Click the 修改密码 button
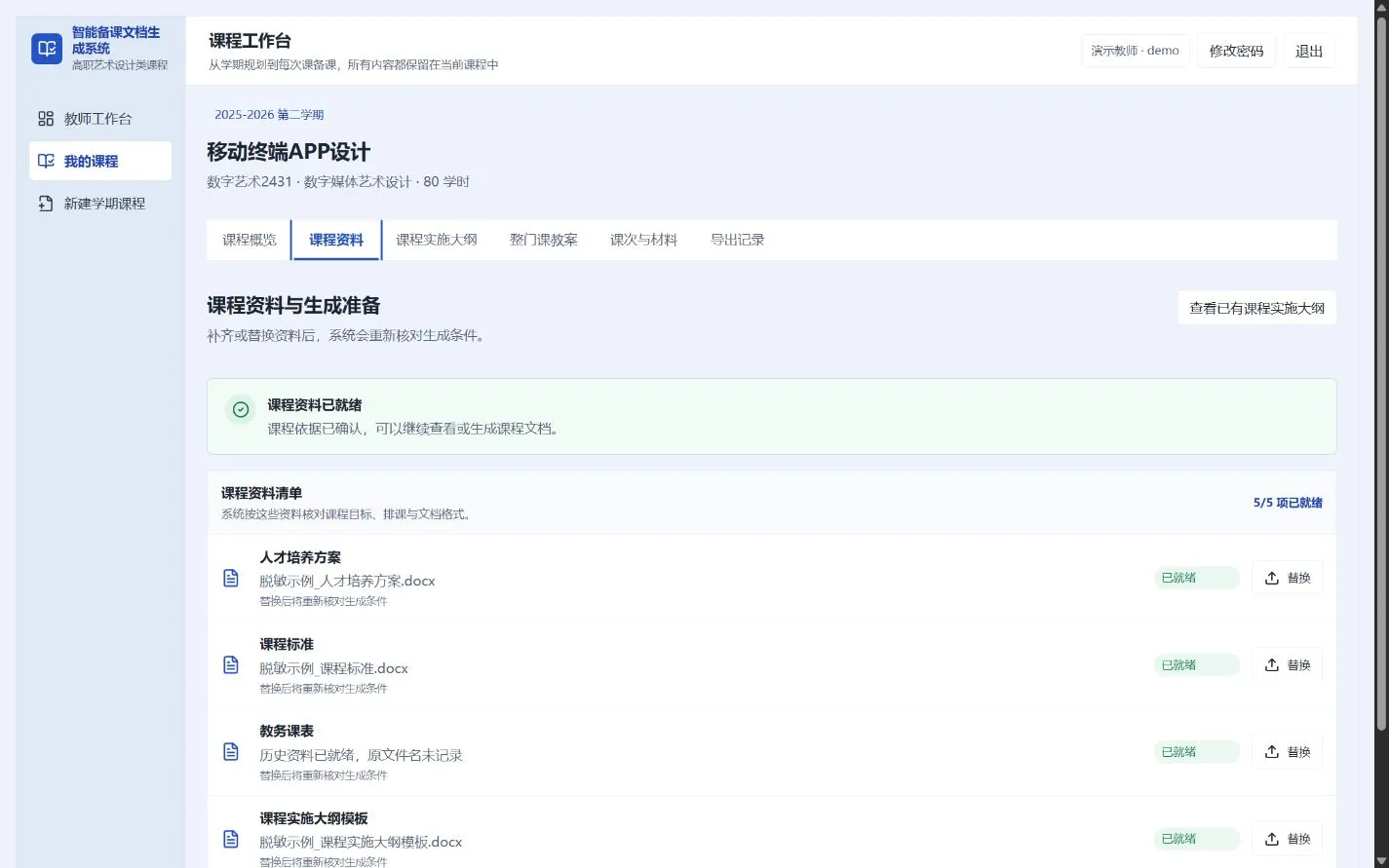Image resolution: width=1389 pixels, height=868 pixels. coord(1236,51)
